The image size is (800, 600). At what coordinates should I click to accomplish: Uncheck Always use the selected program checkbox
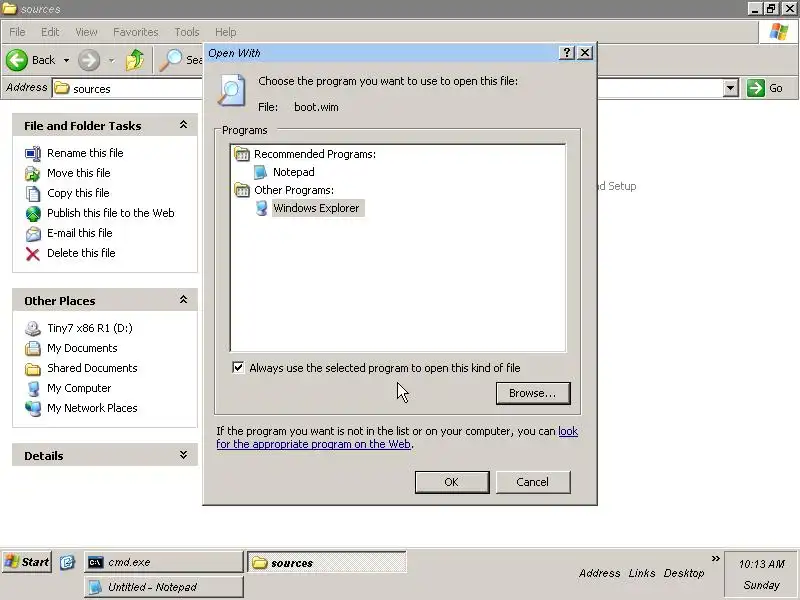point(238,368)
